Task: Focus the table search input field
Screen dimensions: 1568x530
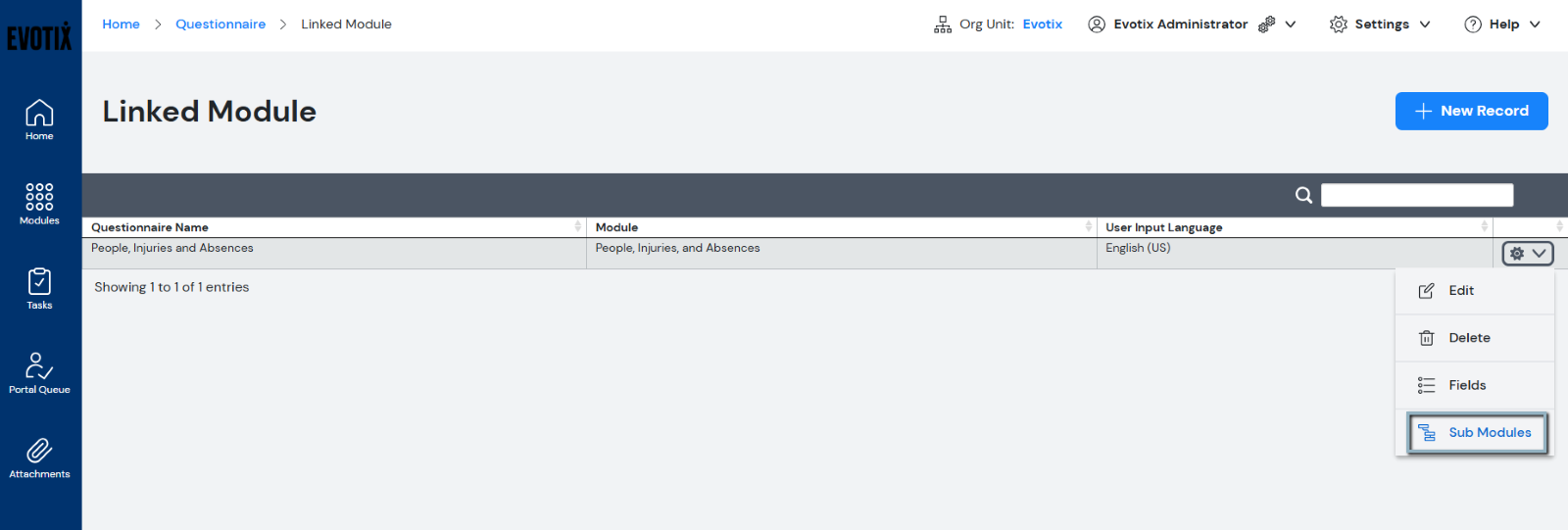Action: point(1416,195)
